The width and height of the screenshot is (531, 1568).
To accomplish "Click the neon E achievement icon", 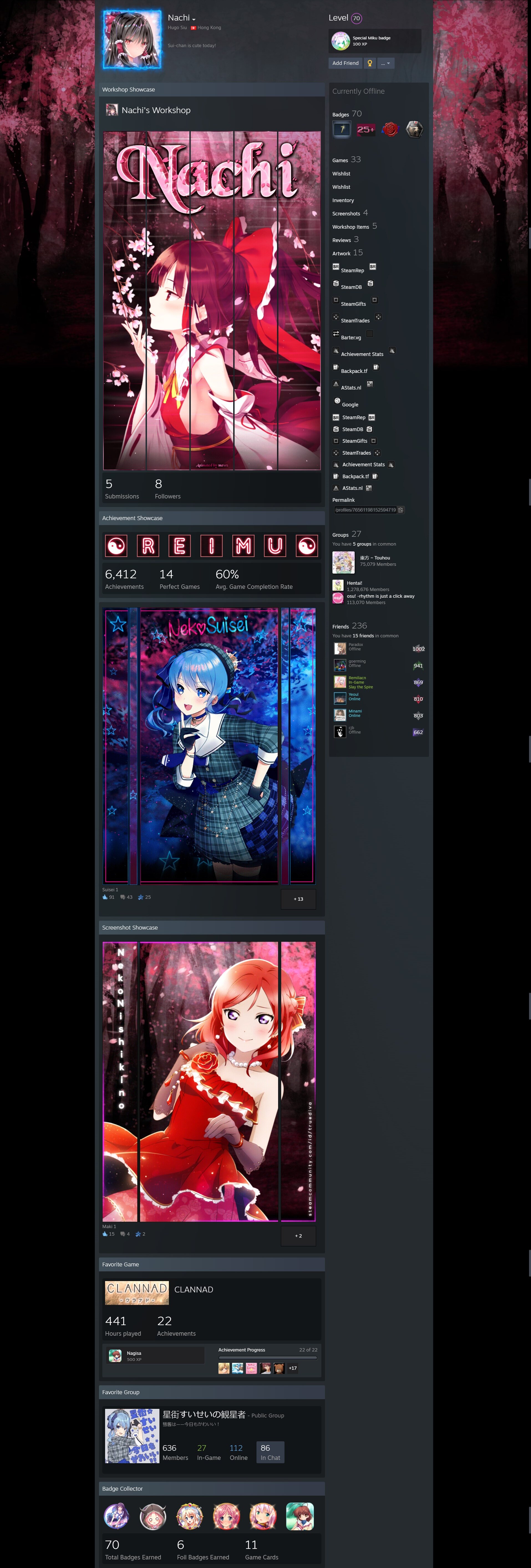I will tap(180, 546).
